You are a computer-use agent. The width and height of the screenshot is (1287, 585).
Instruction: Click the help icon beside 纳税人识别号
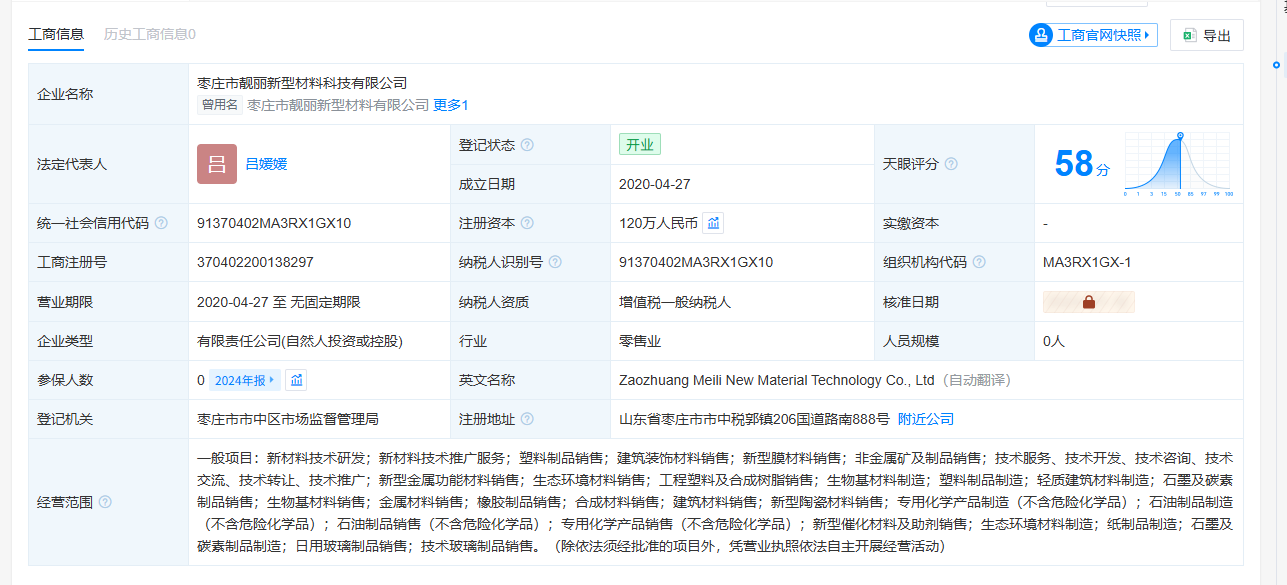(555, 262)
